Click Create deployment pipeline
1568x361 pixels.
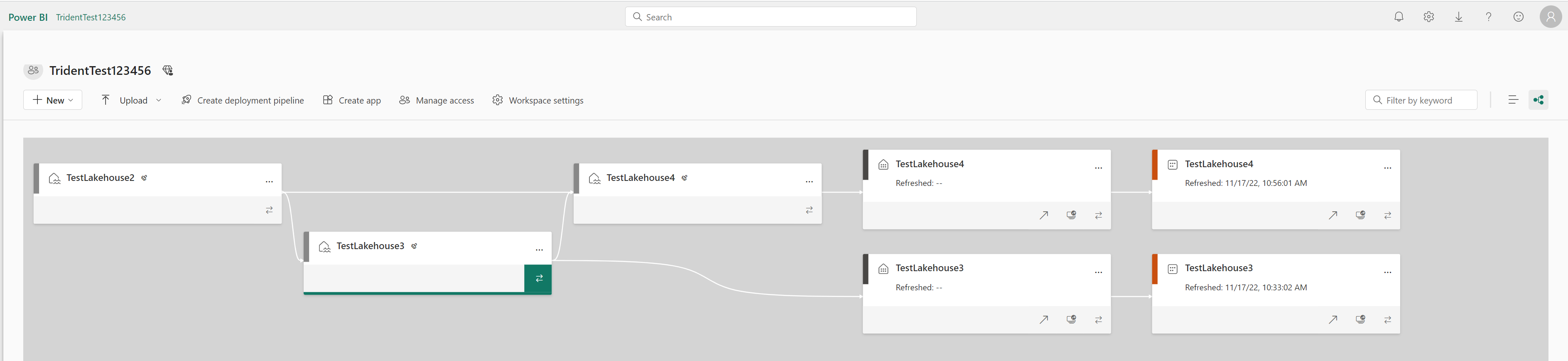(243, 100)
